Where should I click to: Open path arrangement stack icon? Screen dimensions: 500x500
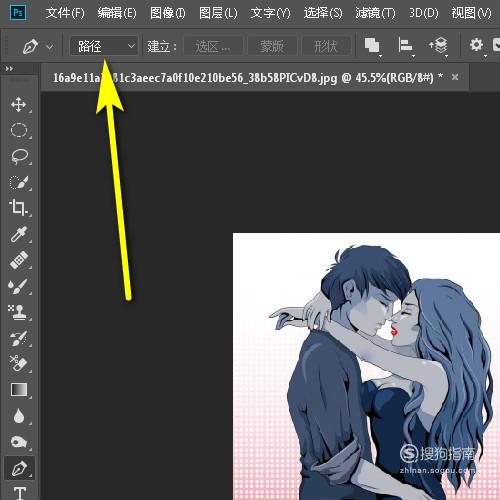tap(438, 45)
